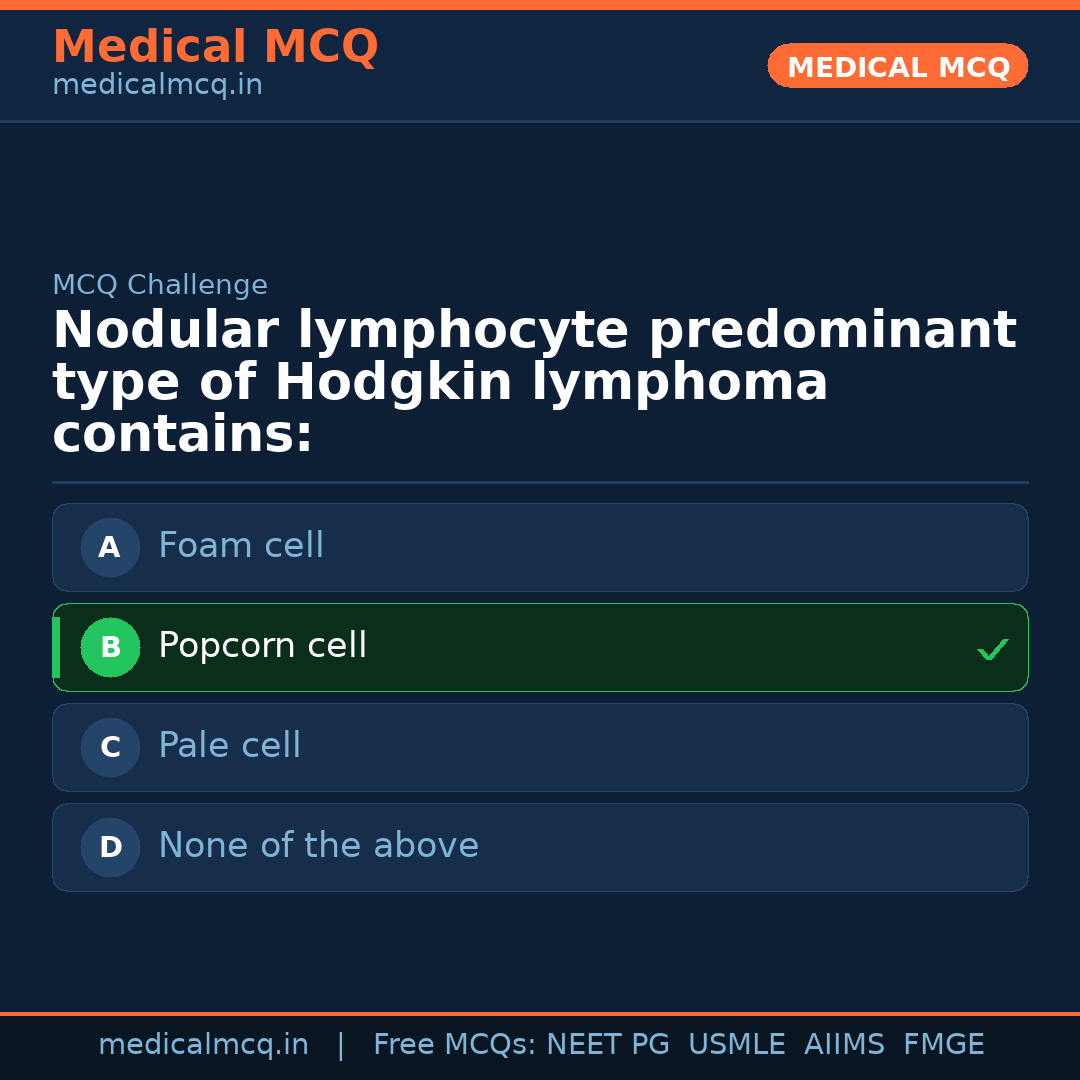The width and height of the screenshot is (1080, 1080).
Task: Click the letter C circle icon
Action: point(110,747)
